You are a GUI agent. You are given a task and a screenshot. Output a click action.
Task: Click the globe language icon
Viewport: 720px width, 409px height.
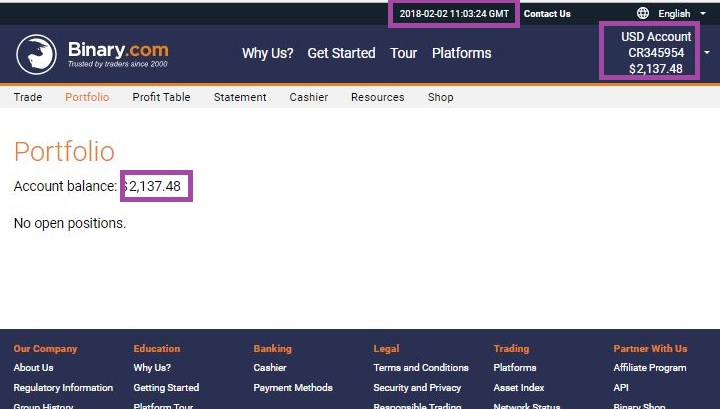pyautogui.click(x=643, y=13)
